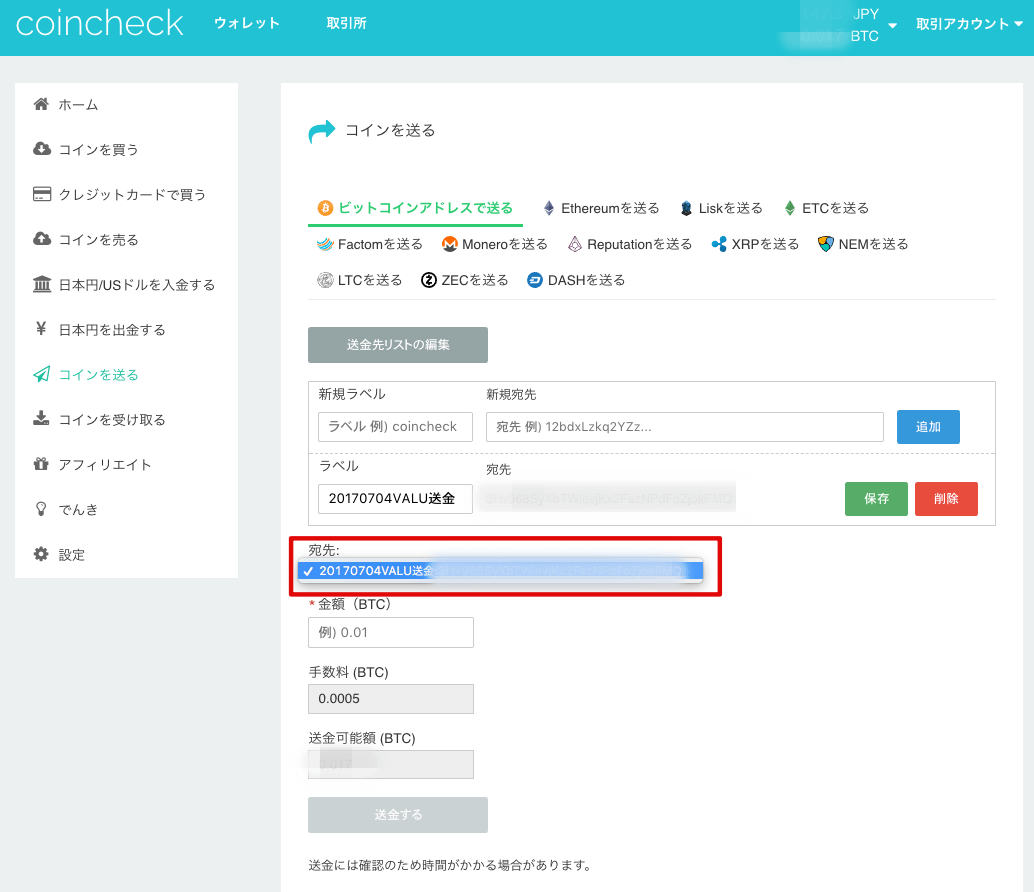Click the label field 20170704VALU送金
This screenshot has width=1034, height=892.
395,499
